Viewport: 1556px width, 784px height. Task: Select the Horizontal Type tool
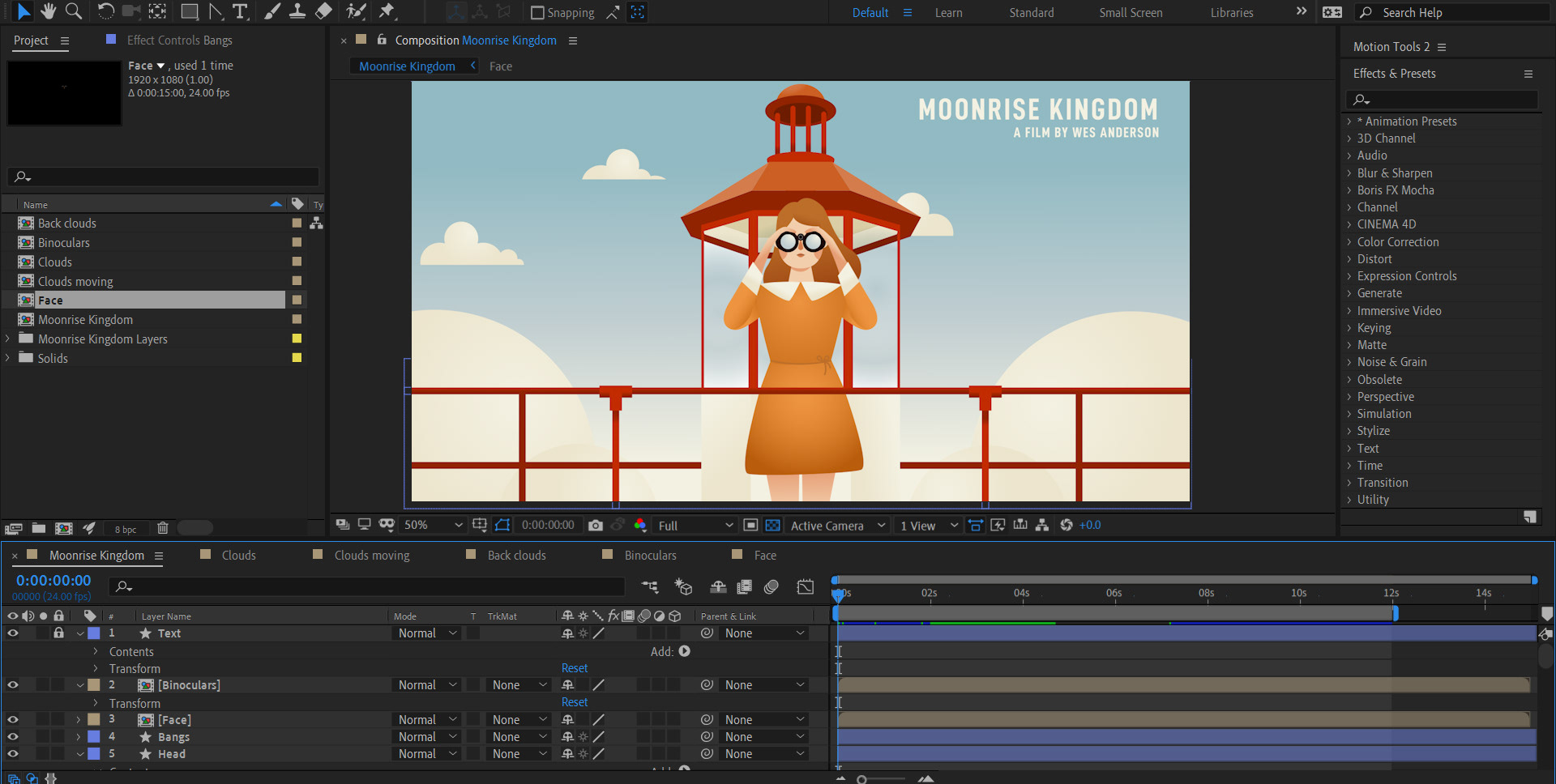point(241,11)
